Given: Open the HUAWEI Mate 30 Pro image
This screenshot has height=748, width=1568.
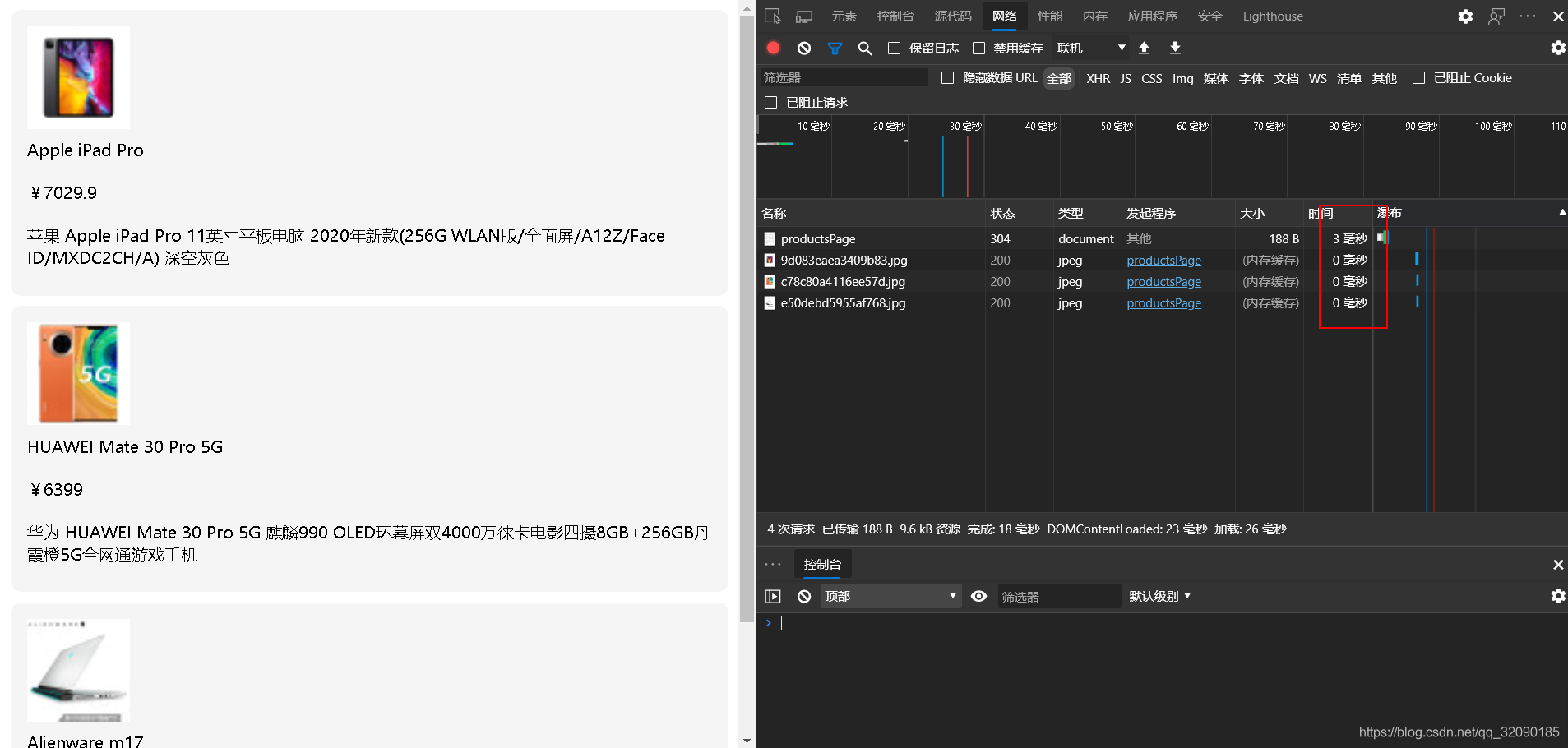Looking at the screenshot, I should click(x=78, y=373).
